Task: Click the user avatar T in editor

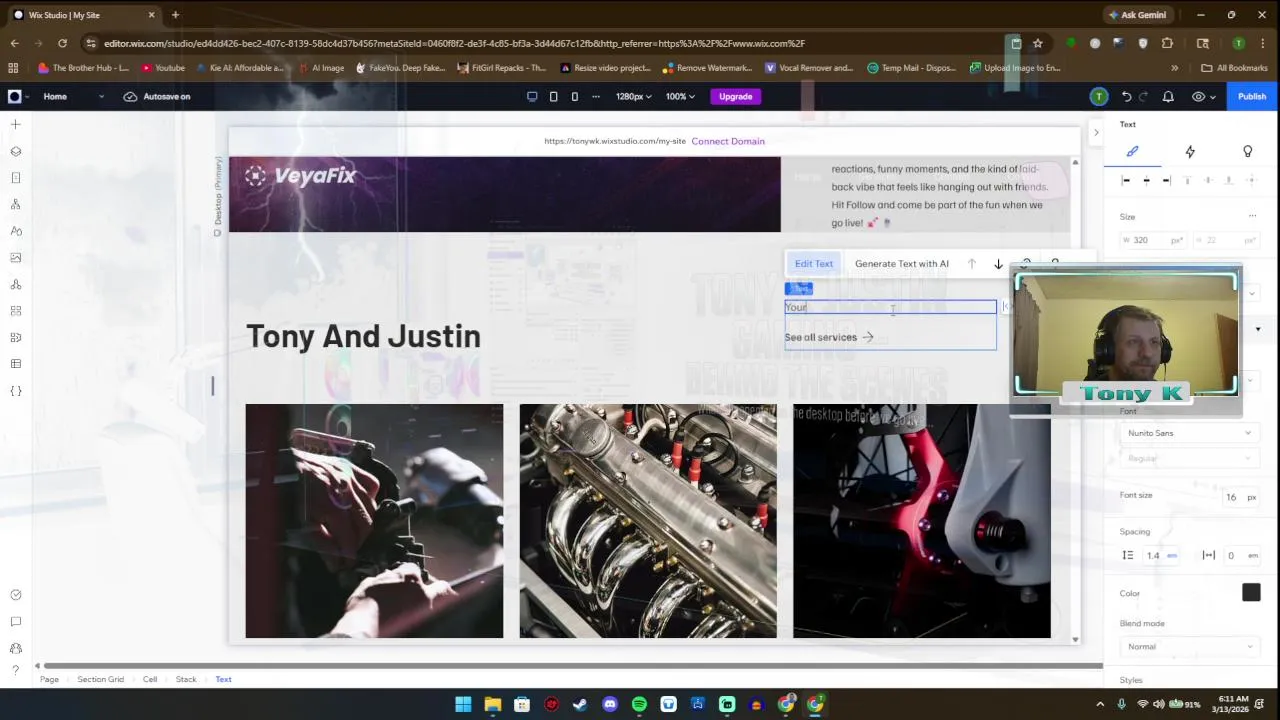Action: click(x=1099, y=96)
